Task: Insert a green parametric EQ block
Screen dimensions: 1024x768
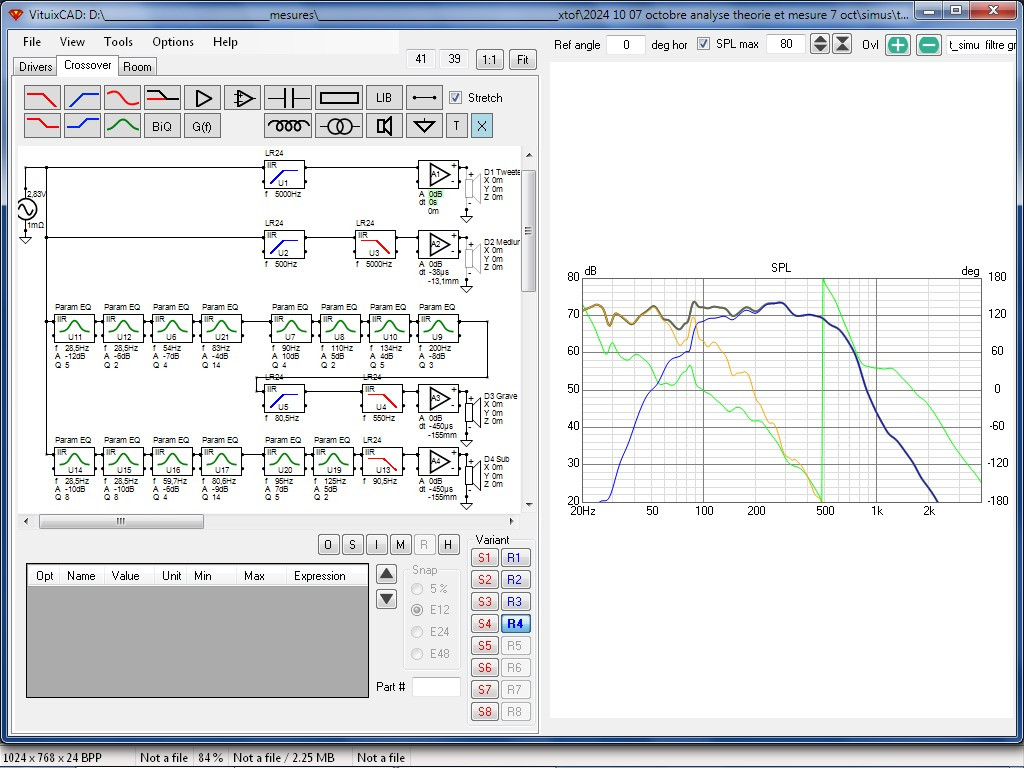Action: pos(122,125)
